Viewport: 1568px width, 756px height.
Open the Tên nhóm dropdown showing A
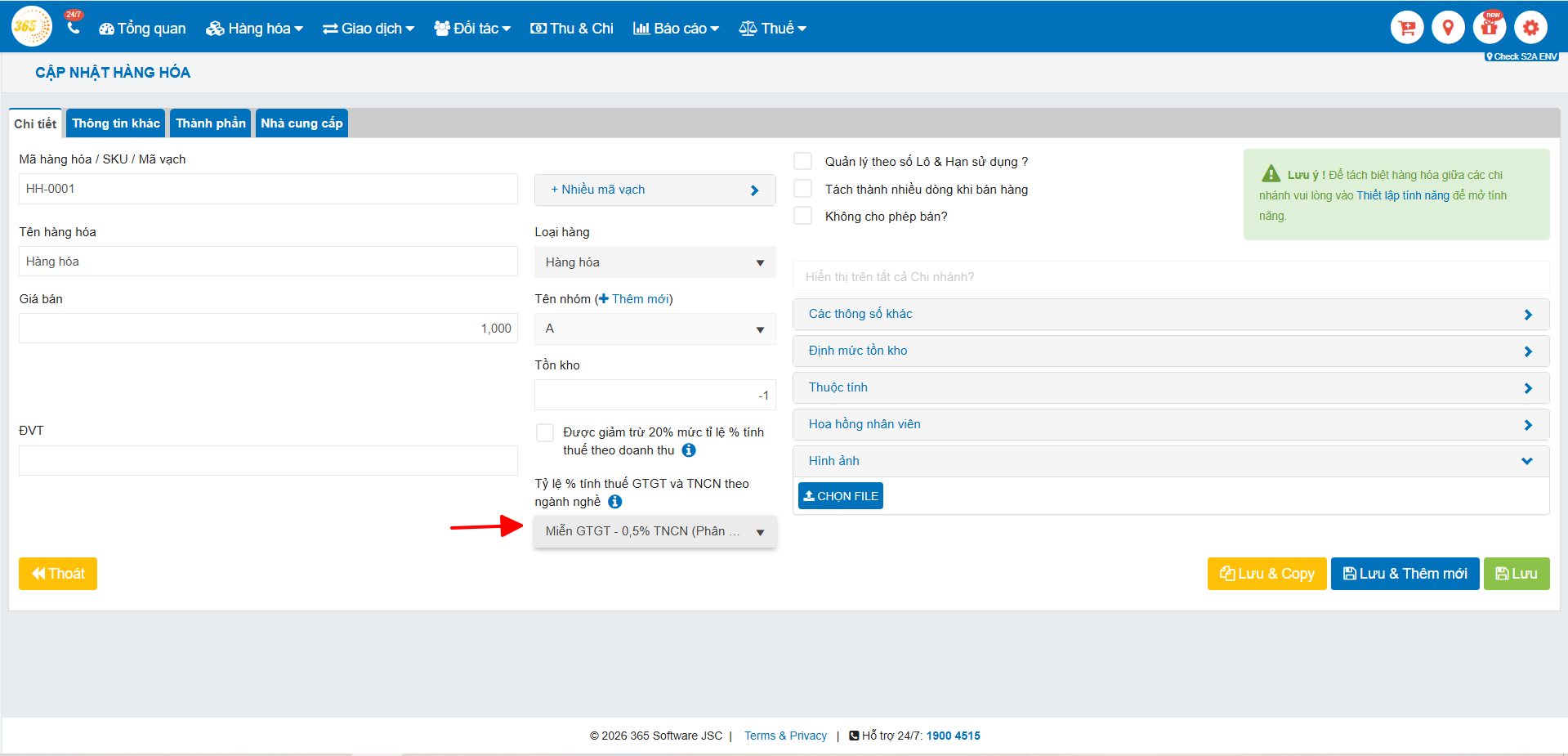tap(654, 329)
